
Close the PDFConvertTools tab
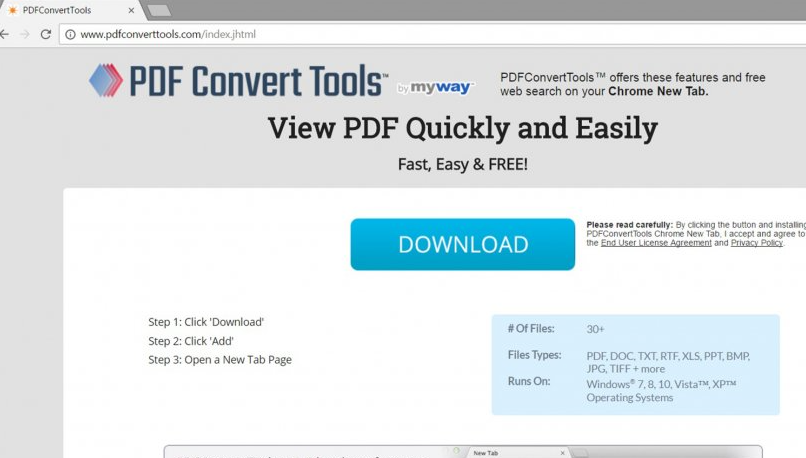tap(131, 10)
